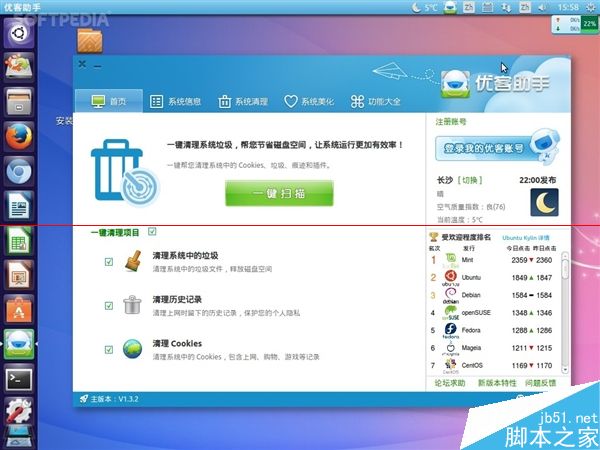The height and width of the screenshot is (450, 600).
Task: Toggle the 一键清理项目 select-all checkbox
Action: (x=152, y=232)
